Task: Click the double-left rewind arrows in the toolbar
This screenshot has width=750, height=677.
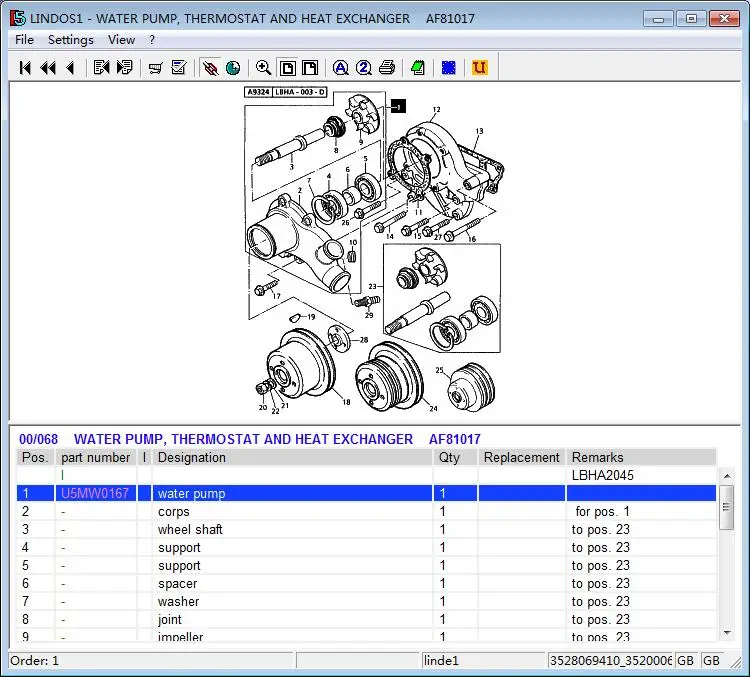Action: (x=48, y=68)
